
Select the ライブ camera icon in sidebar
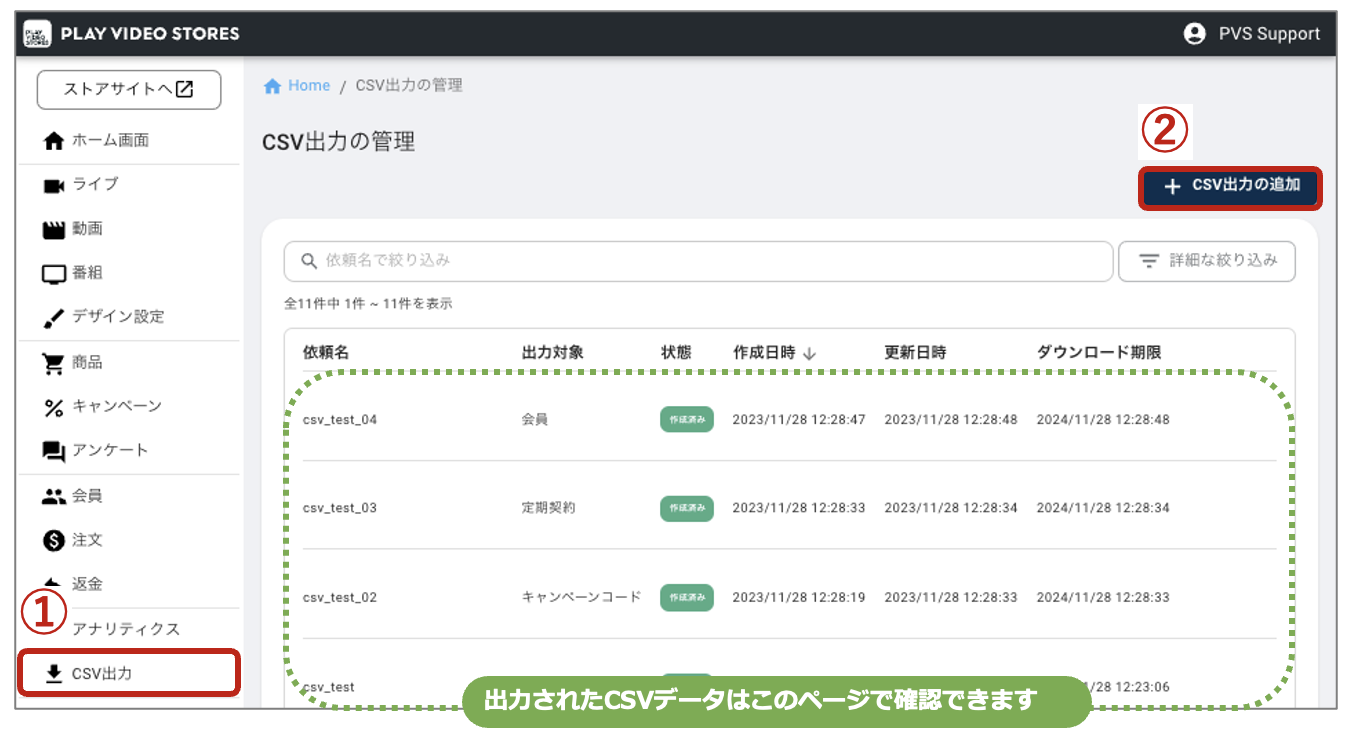53,185
